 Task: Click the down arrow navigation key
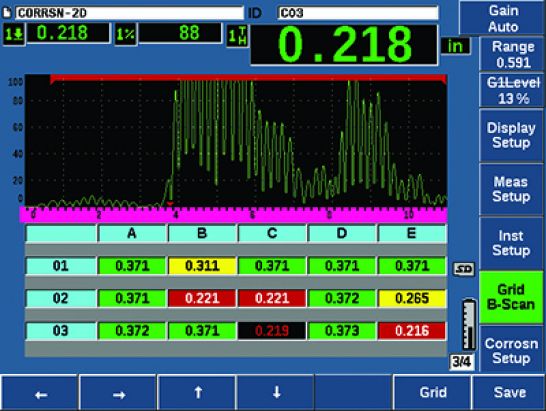click(276, 393)
